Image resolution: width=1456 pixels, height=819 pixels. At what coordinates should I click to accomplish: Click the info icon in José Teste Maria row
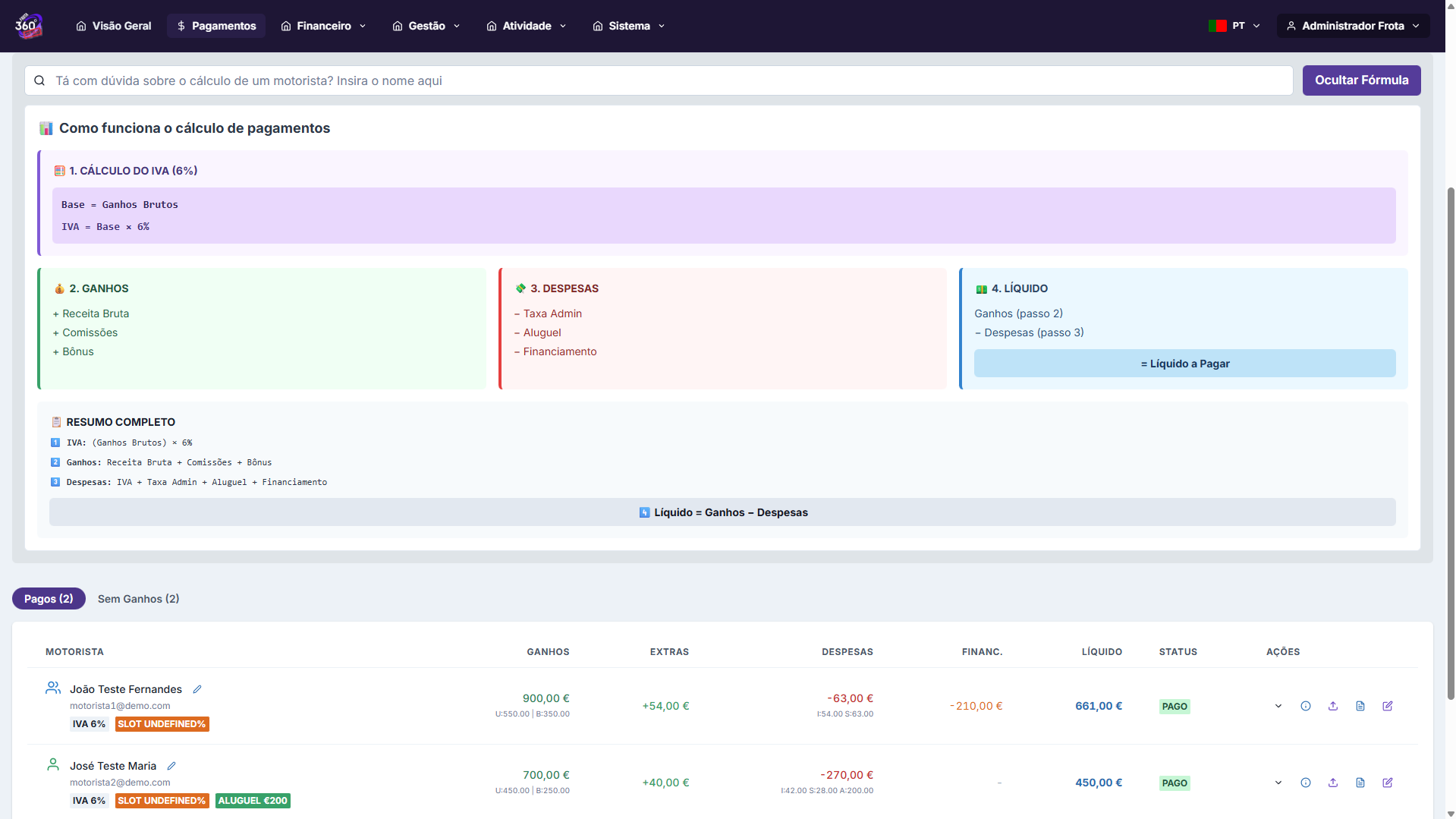1305,783
